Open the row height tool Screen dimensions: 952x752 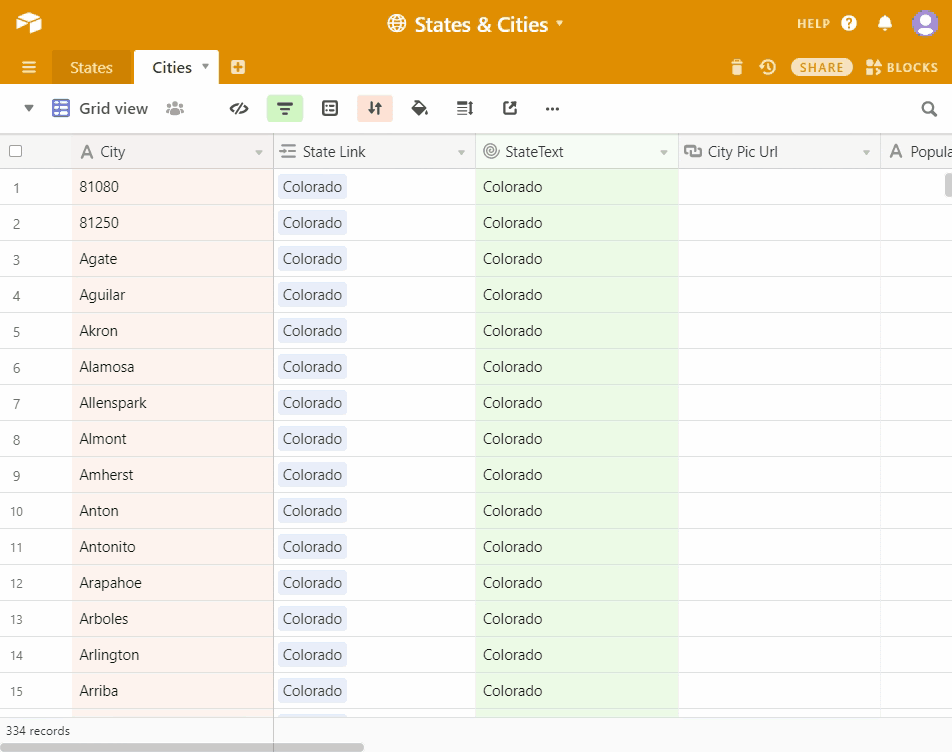465,109
